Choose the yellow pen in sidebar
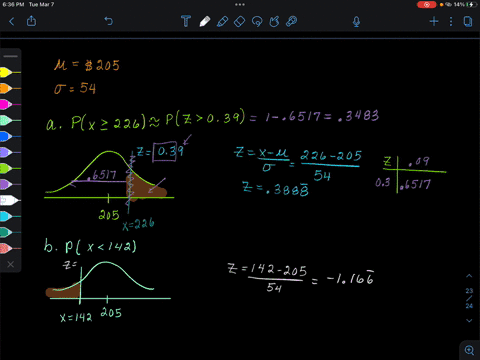 [x=10, y=72]
